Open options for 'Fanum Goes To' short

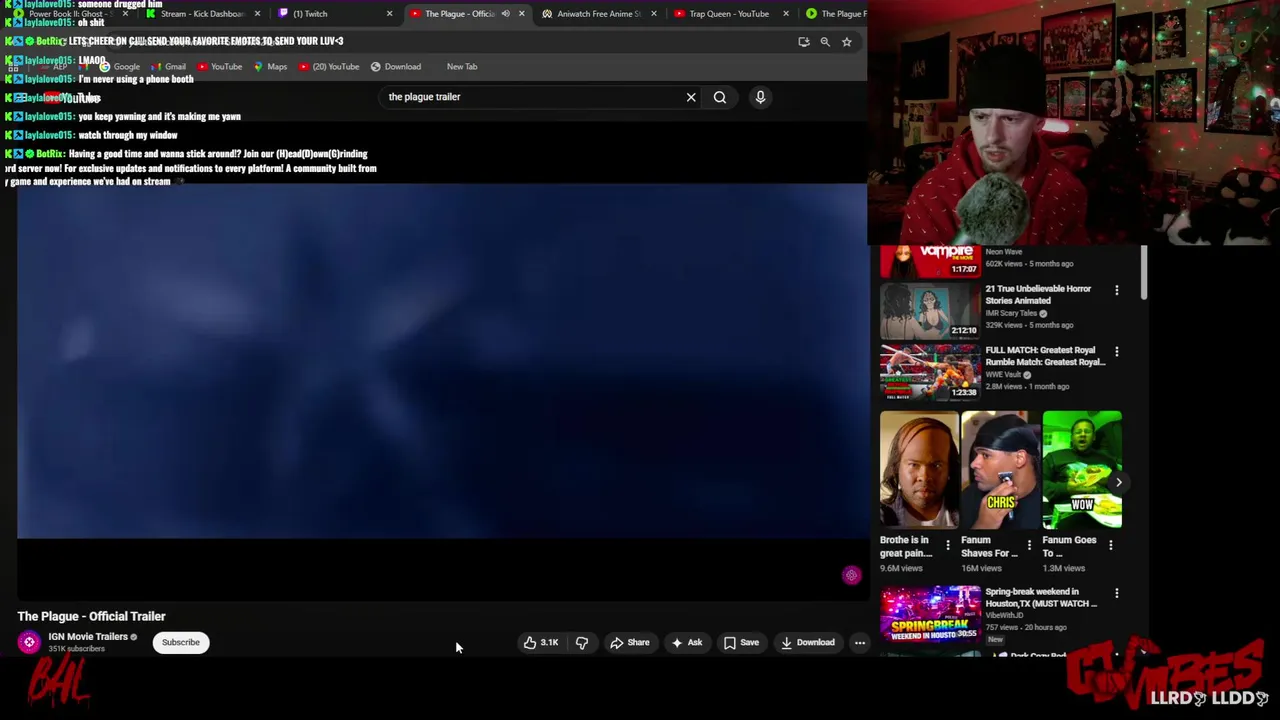click(x=1111, y=545)
